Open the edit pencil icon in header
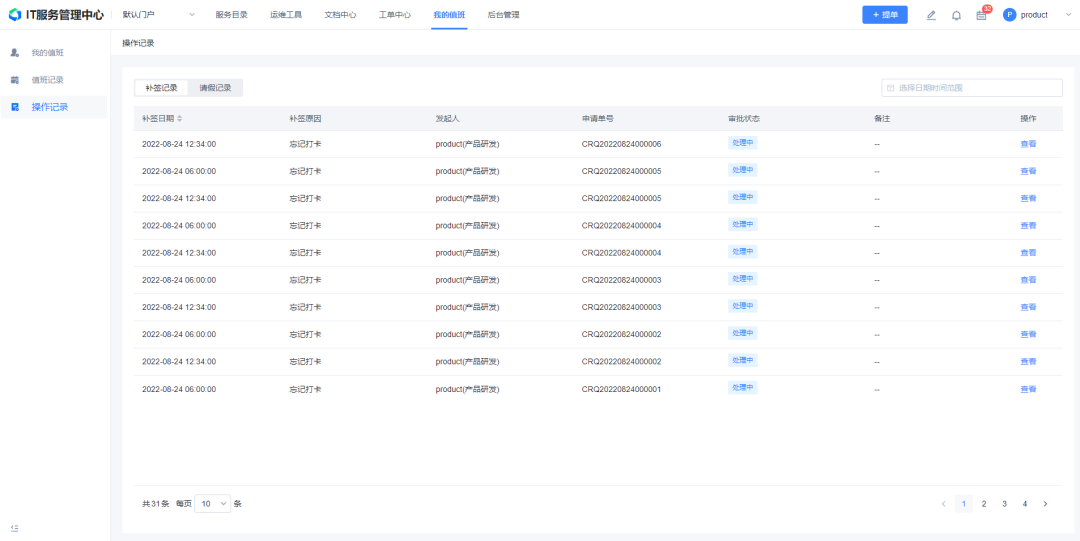Screen dimensions: 1080x541 pos(931,15)
